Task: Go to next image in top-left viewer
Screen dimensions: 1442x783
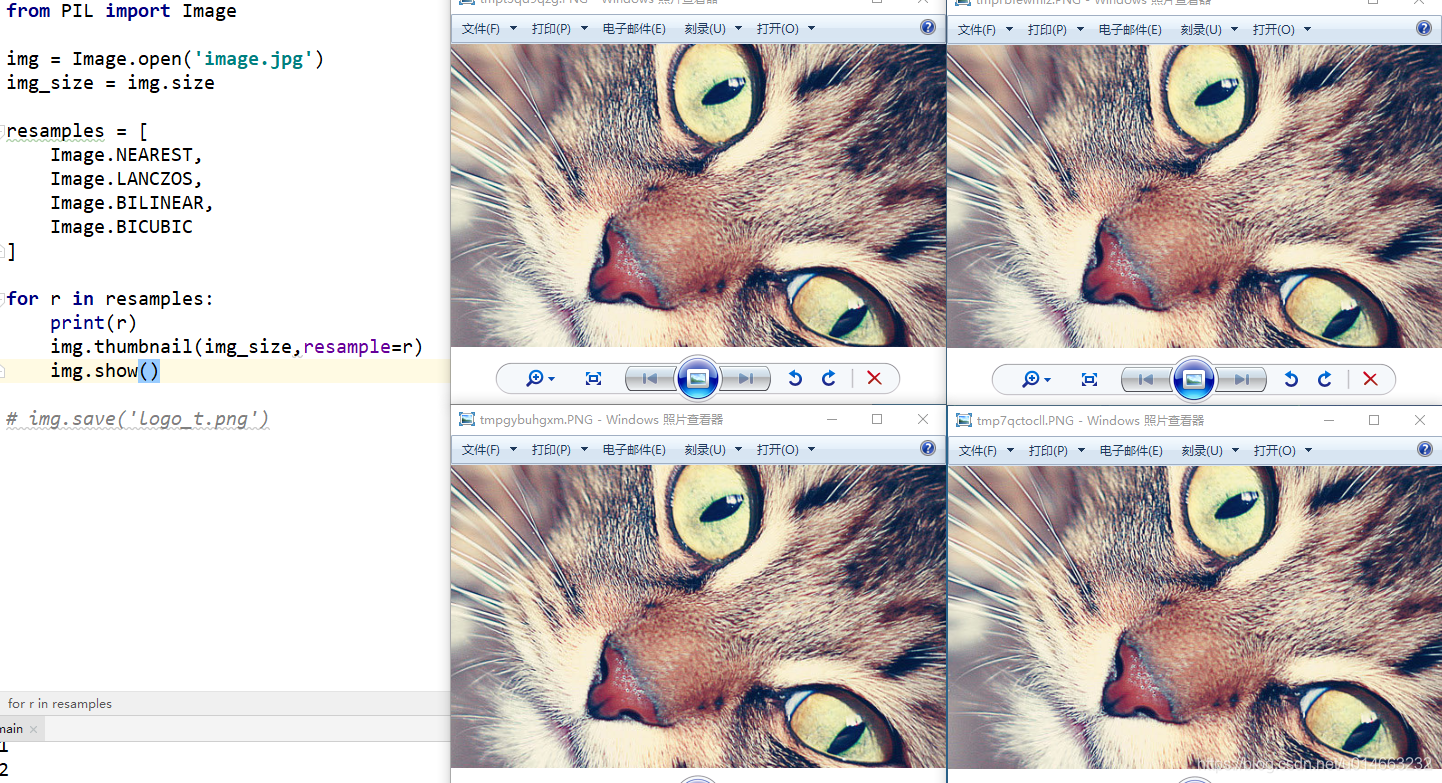Action: pyautogui.click(x=745, y=378)
